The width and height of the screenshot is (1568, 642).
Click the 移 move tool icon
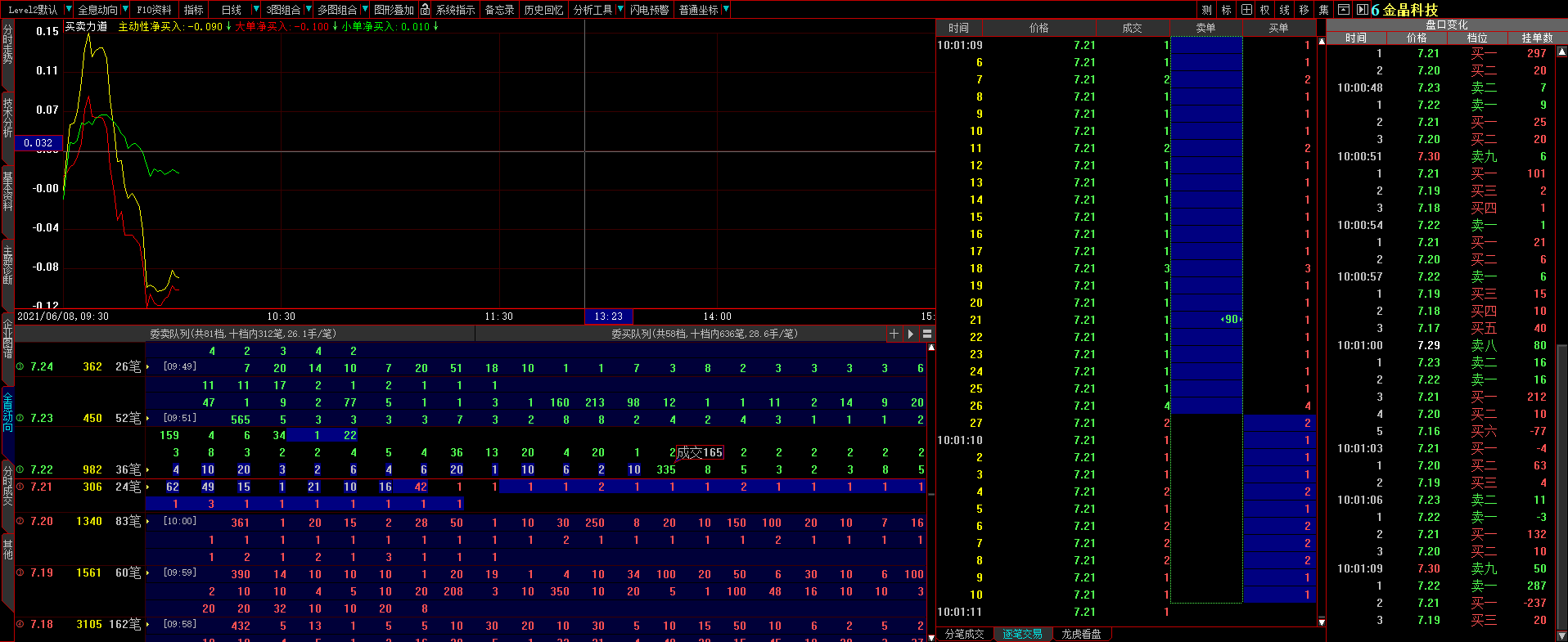[x=1304, y=10]
